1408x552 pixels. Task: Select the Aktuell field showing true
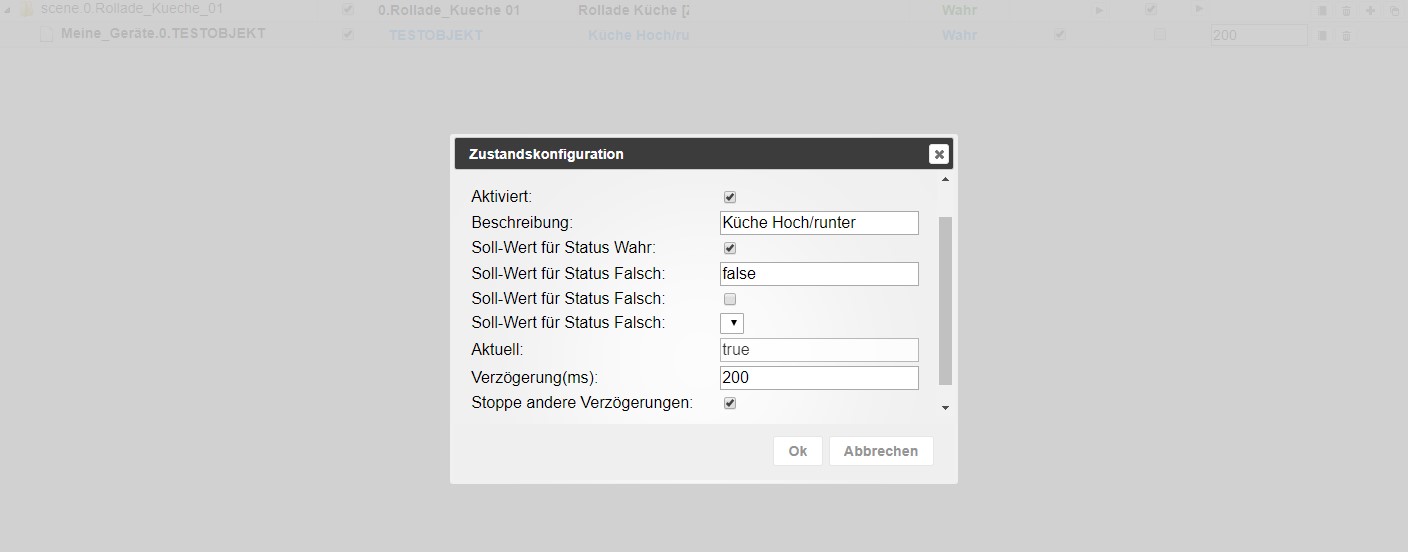[819, 350]
